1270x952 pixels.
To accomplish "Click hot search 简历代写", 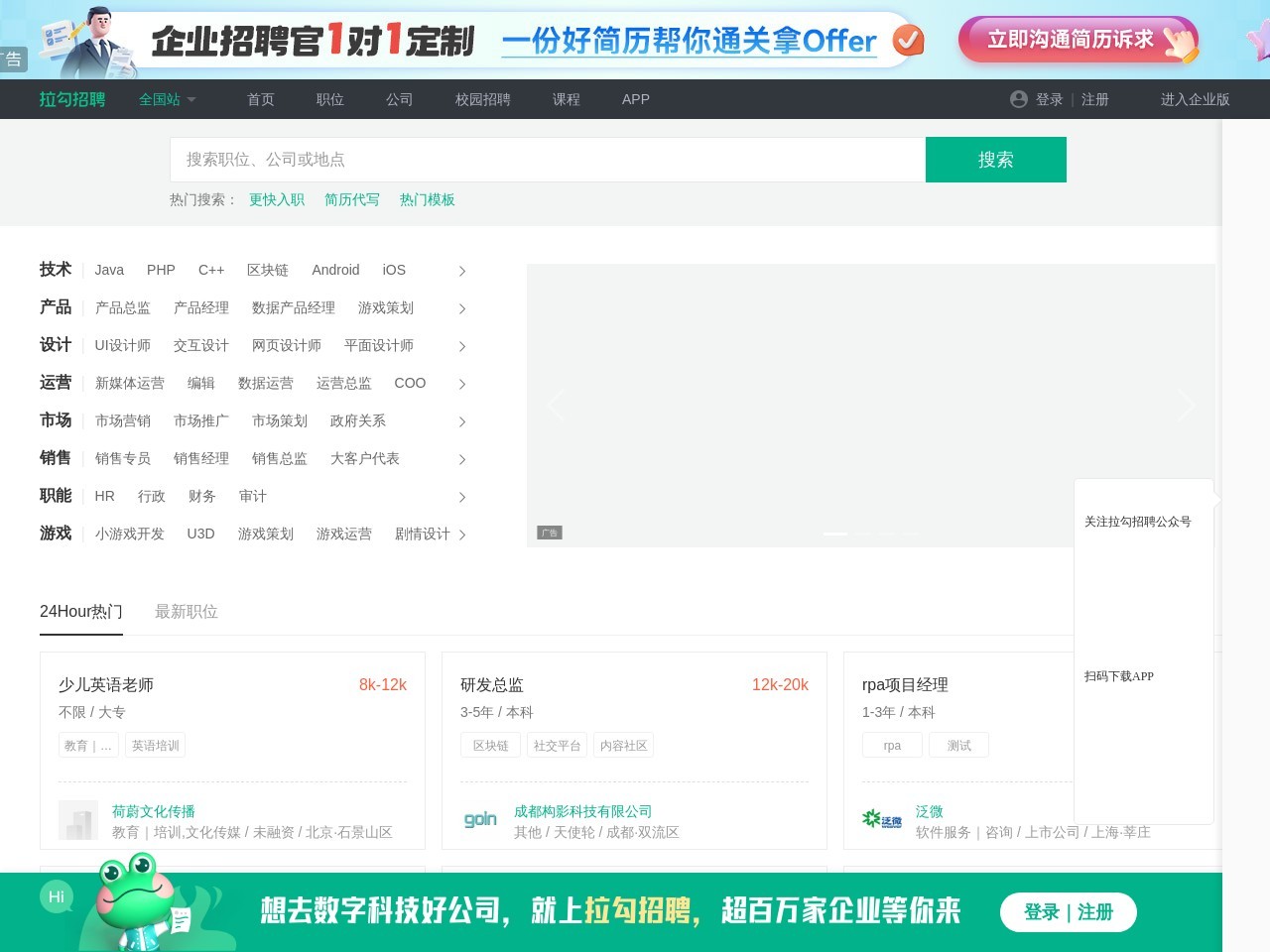I will (x=352, y=199).
